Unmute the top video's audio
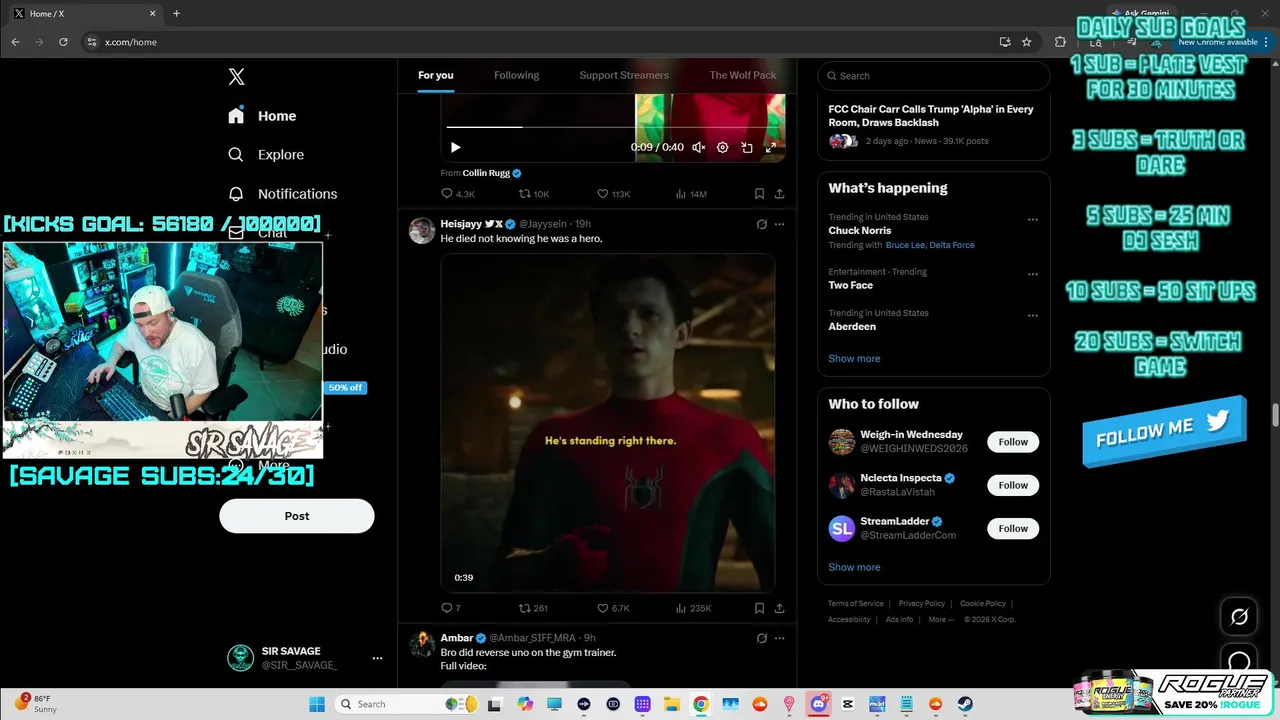The image size is (1280, 720). [x=699, y=147]
